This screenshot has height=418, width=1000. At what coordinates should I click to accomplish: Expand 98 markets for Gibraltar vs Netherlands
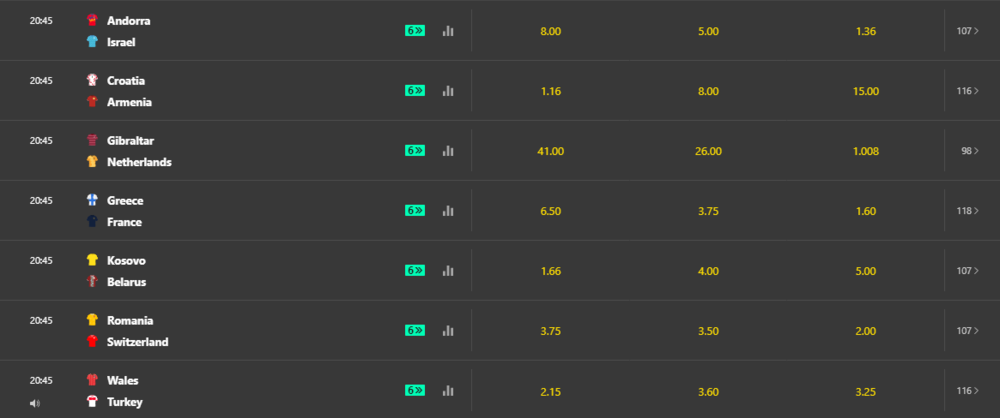(969, 151)
